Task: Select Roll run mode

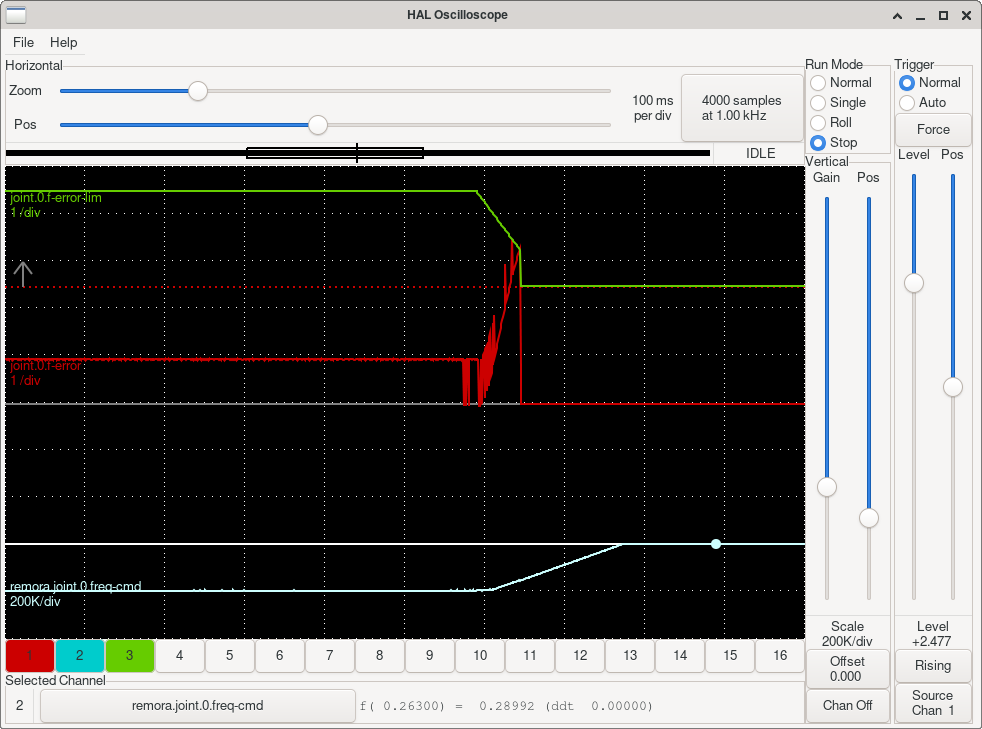Action: (831, 123)
